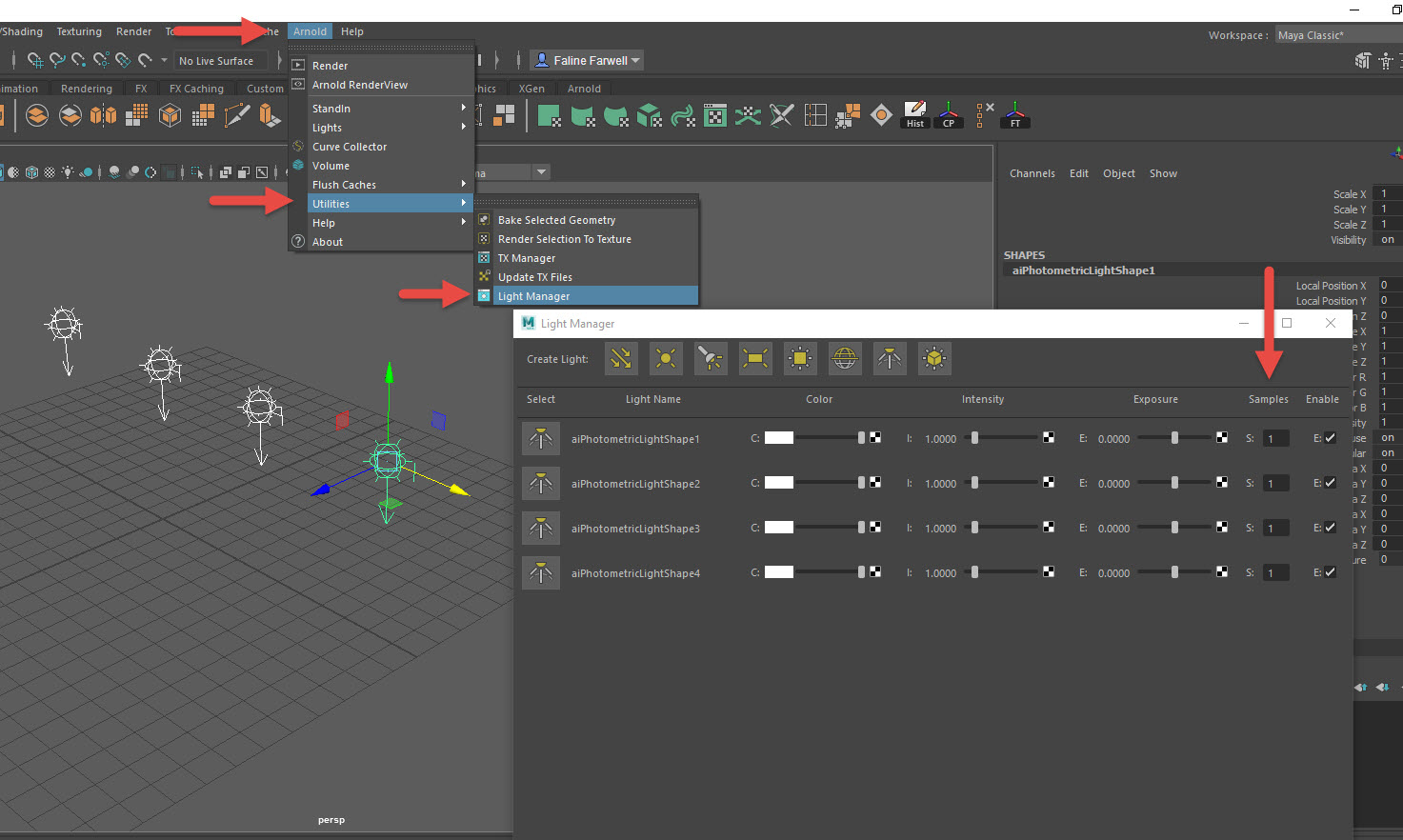Click exposure slider for aiPhotometricLightShape2
This screenshot has height=840, width=1403.
[x=1176, y=483]
